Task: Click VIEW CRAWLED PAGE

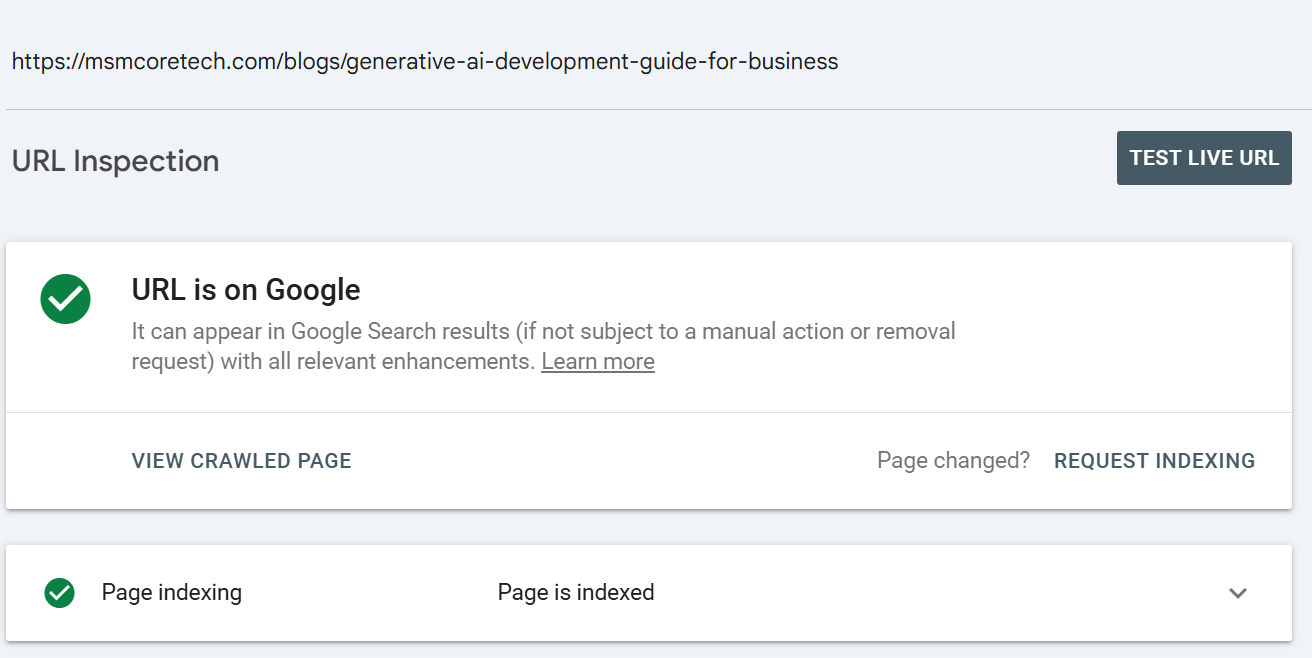Action: click(241, 461)
